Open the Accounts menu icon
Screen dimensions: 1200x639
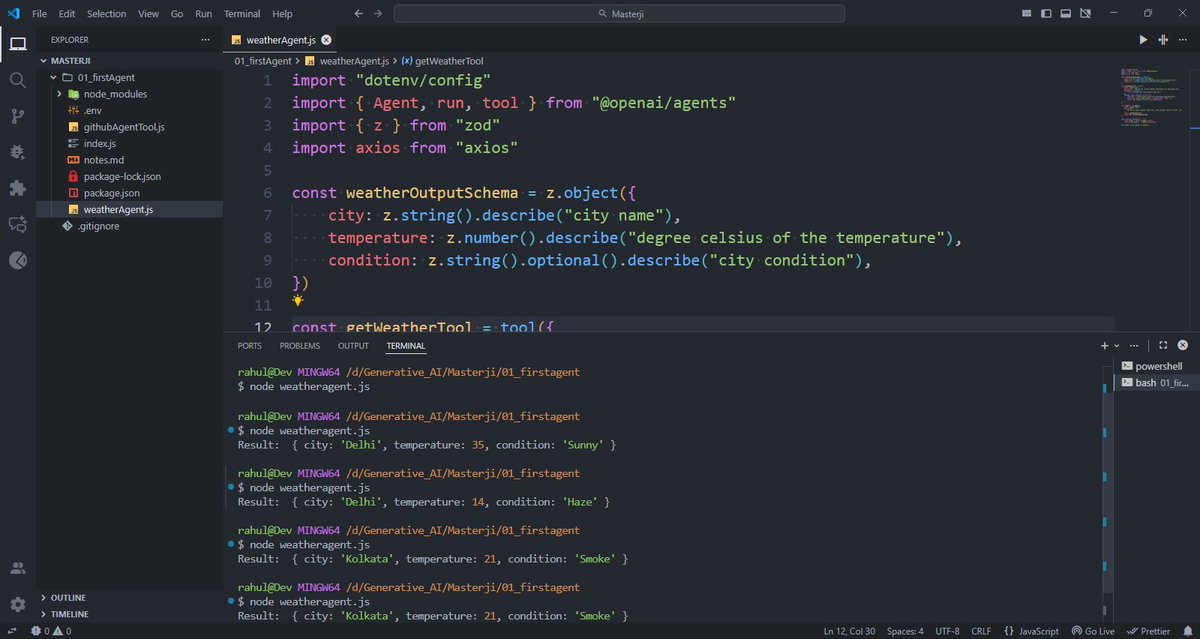tap(18, 568)
